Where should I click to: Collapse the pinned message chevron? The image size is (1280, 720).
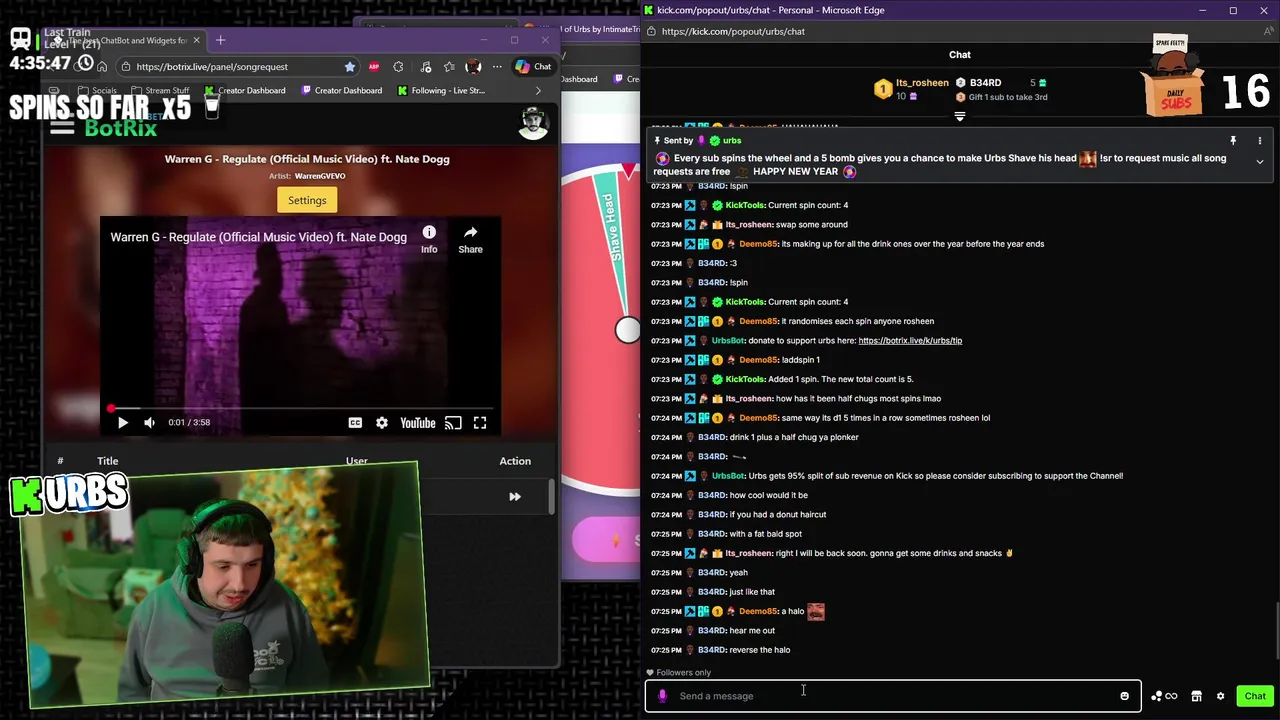[1259, 161]
